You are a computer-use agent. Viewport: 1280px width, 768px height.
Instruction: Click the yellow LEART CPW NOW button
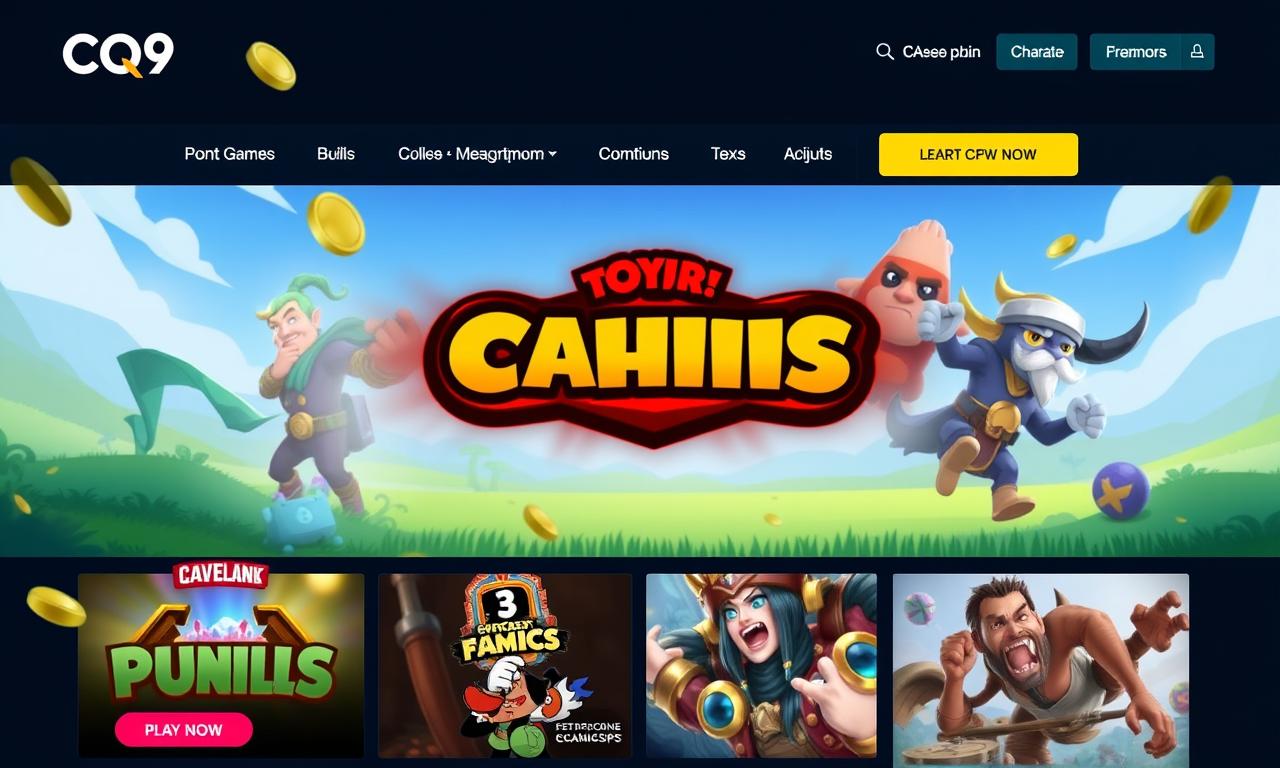coord(978,154)
